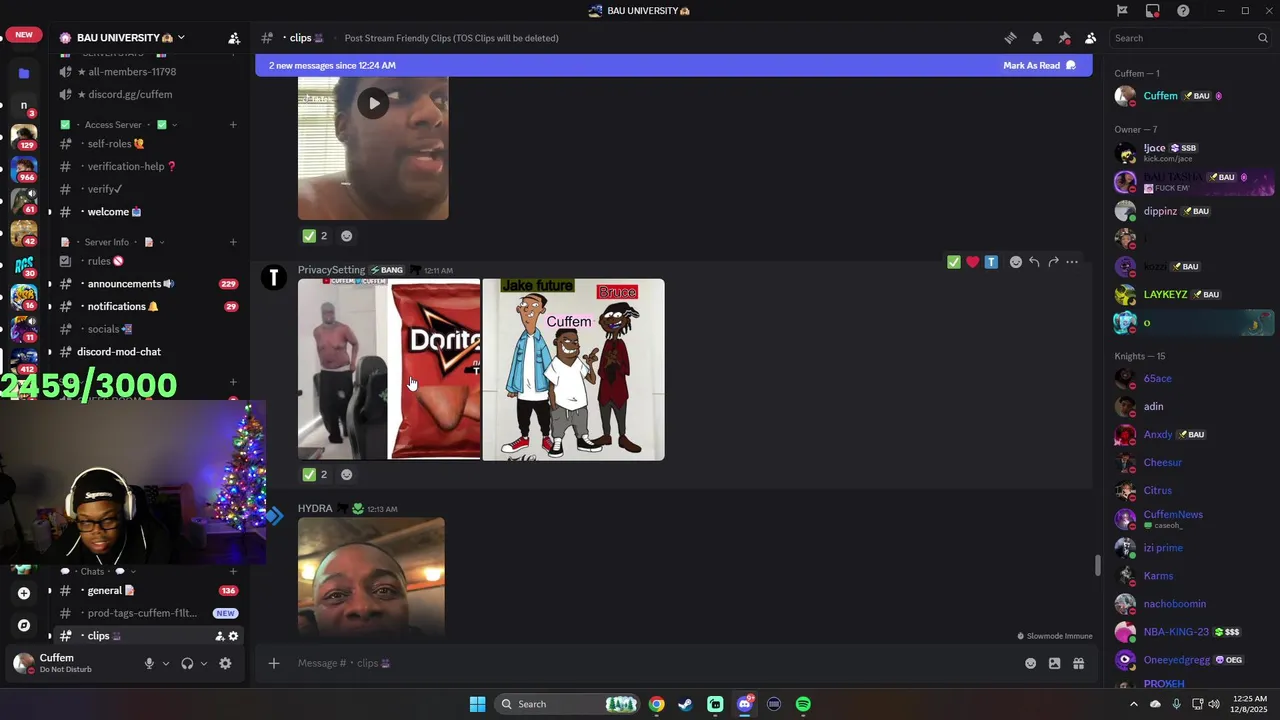Open HYDRA's video thumbnail
This screenshot has height=720, width=1280.
[x=371, y=575]
